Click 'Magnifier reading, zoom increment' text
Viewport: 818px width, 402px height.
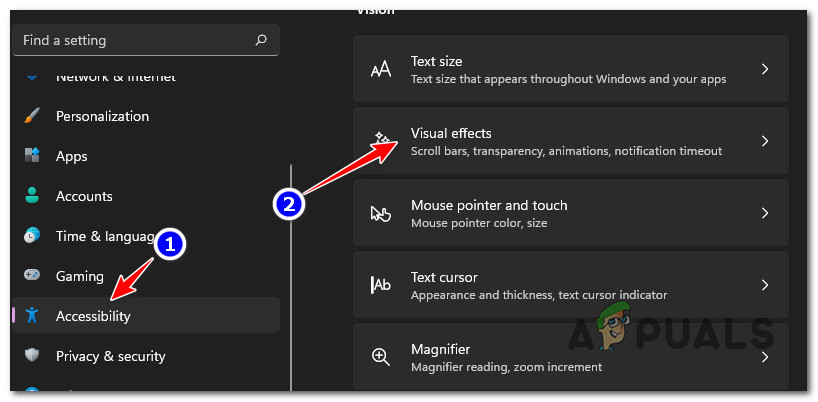507,367
